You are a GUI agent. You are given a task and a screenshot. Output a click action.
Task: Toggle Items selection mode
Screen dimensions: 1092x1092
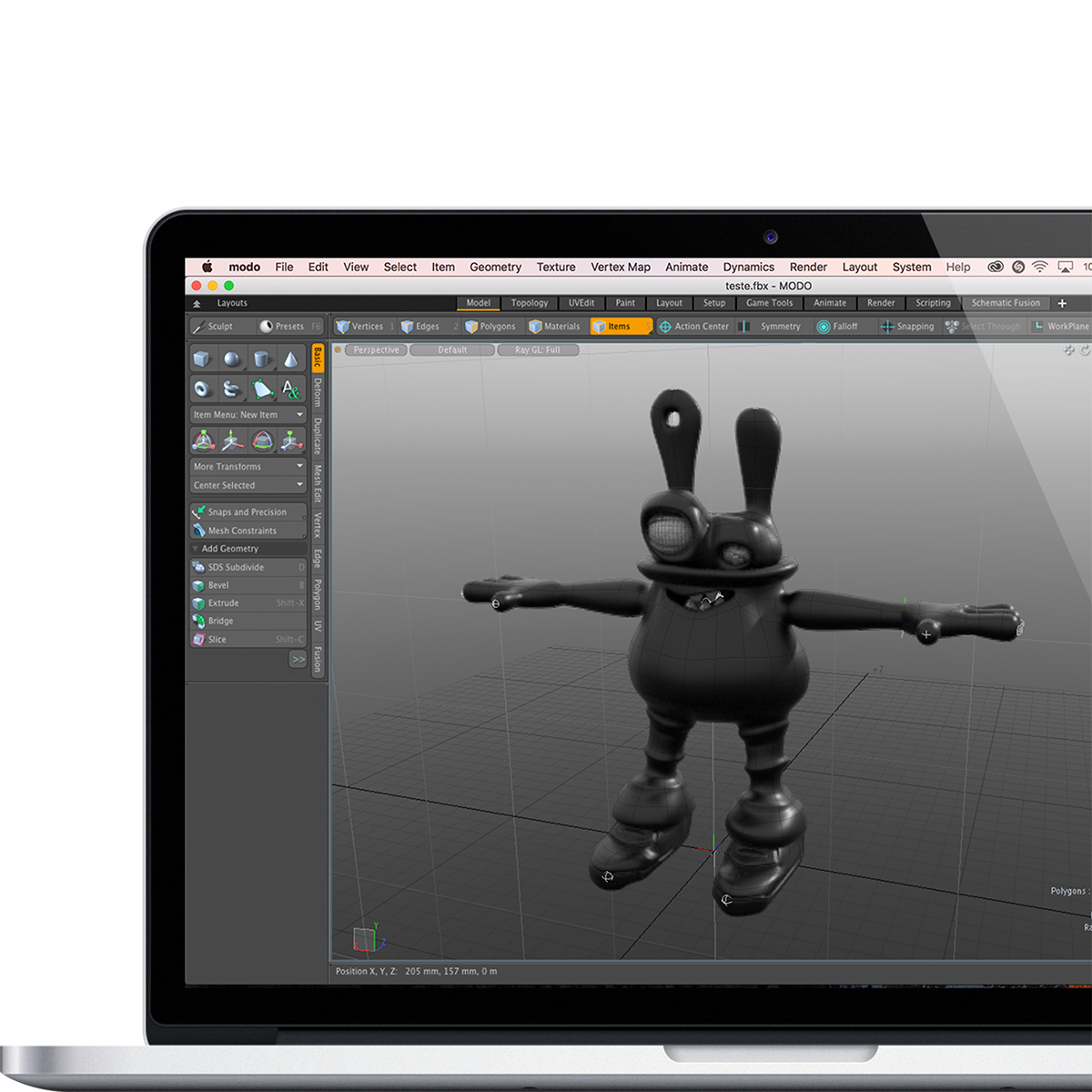(621, 326)
